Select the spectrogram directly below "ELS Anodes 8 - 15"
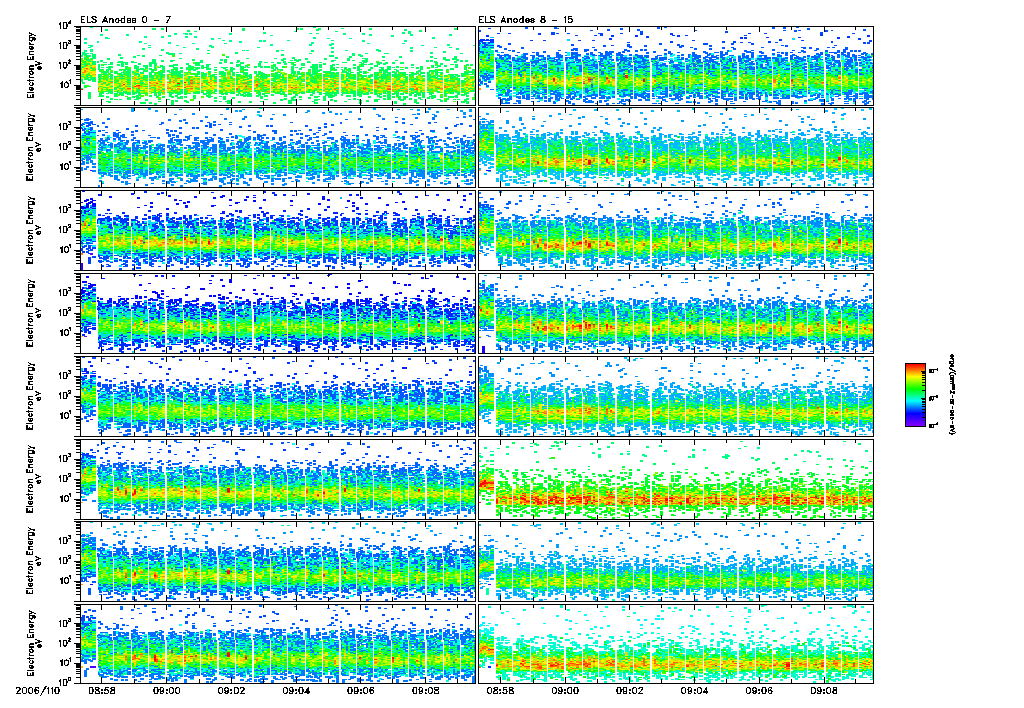Image resolution: width=1024 pixels, height=708 pixels. [676, 66]
